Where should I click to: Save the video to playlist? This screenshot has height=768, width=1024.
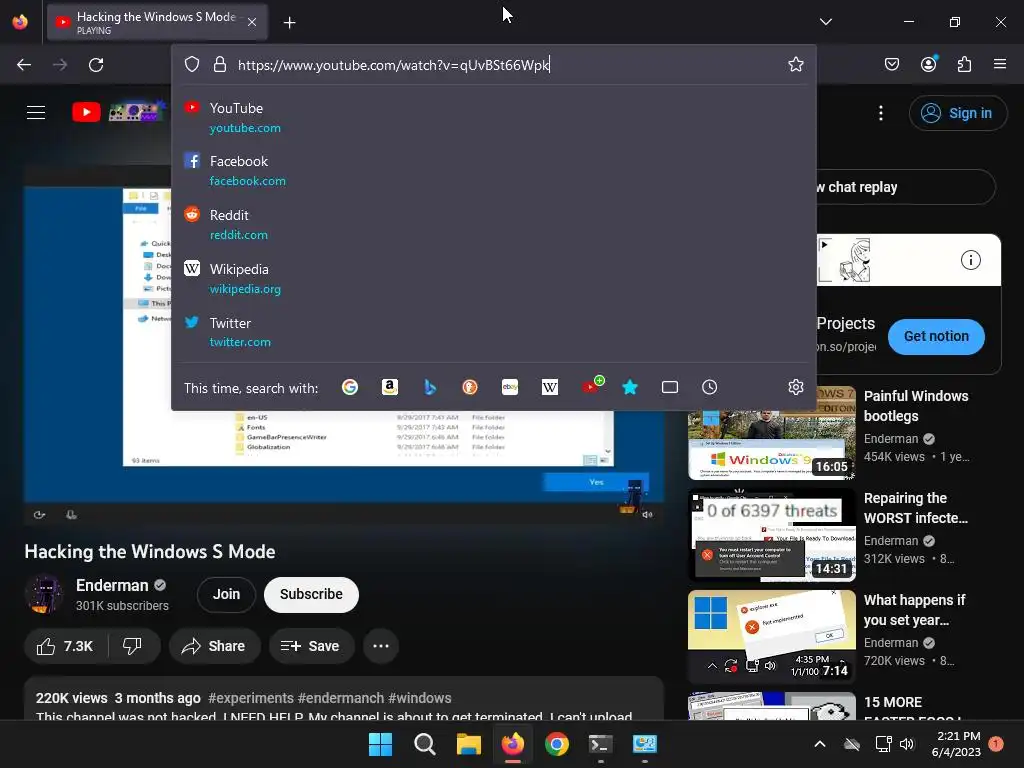pyautogui.click(x=311, y=646)
